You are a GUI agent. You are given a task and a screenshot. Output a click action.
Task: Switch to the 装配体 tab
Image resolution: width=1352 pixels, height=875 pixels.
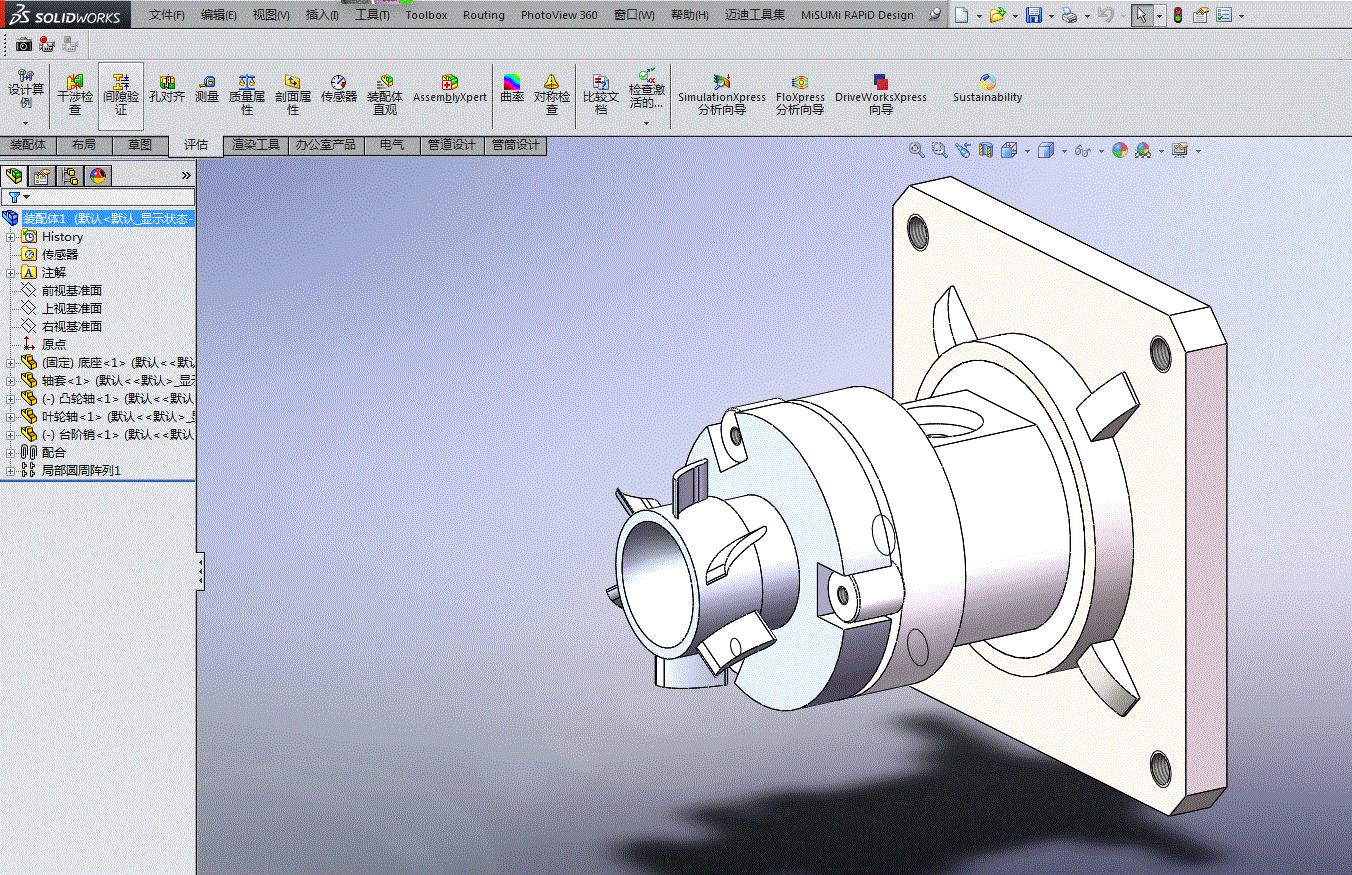pos(28,145)
